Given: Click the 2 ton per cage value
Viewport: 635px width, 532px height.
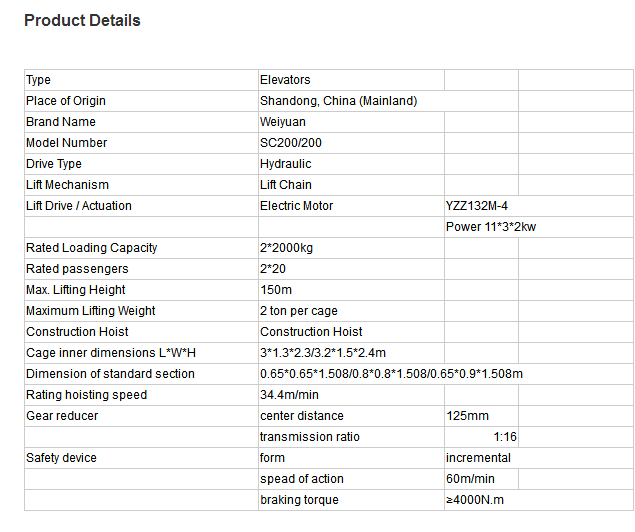Looking at the screenshot, I should 299,311.
